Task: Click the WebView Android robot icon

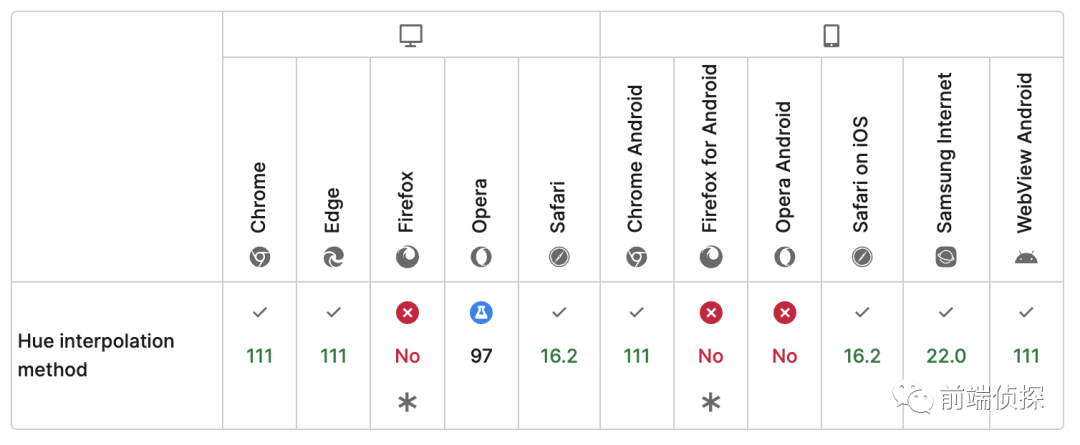Action: click(x=1026, y=258)
